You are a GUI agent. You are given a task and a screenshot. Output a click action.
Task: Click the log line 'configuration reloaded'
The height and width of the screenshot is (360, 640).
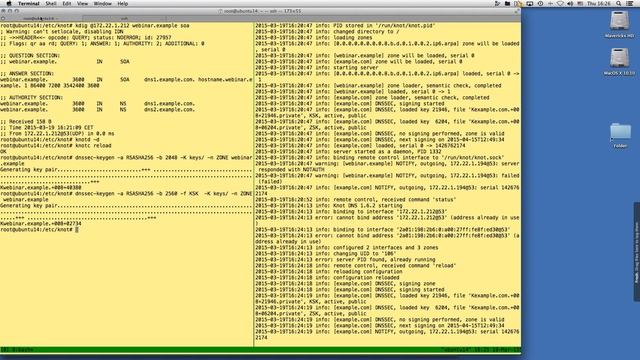(x=327, y=278)
